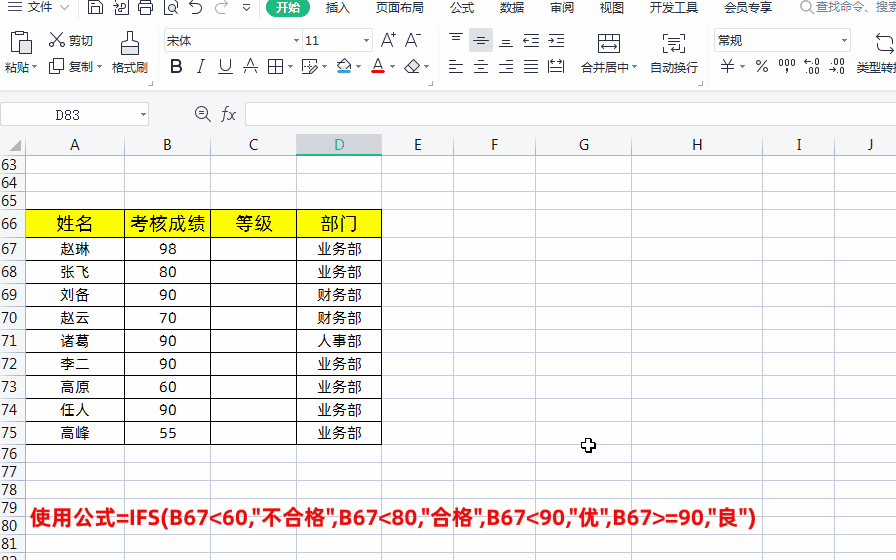Copy selection with the 复制 button
896x560 pixels.
pos(71,66)
